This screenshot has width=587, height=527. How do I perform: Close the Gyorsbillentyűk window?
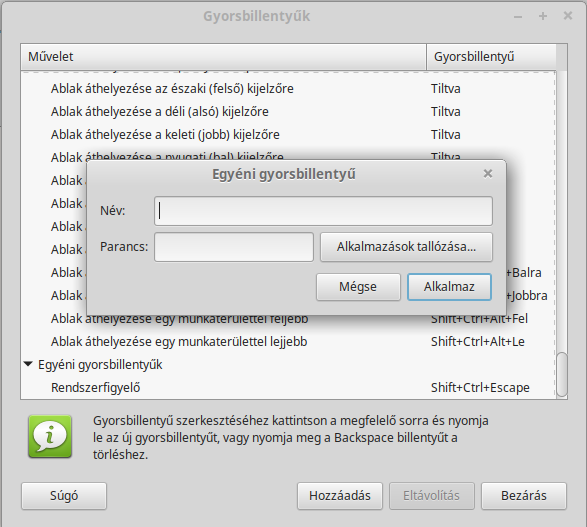pos(568,16)
